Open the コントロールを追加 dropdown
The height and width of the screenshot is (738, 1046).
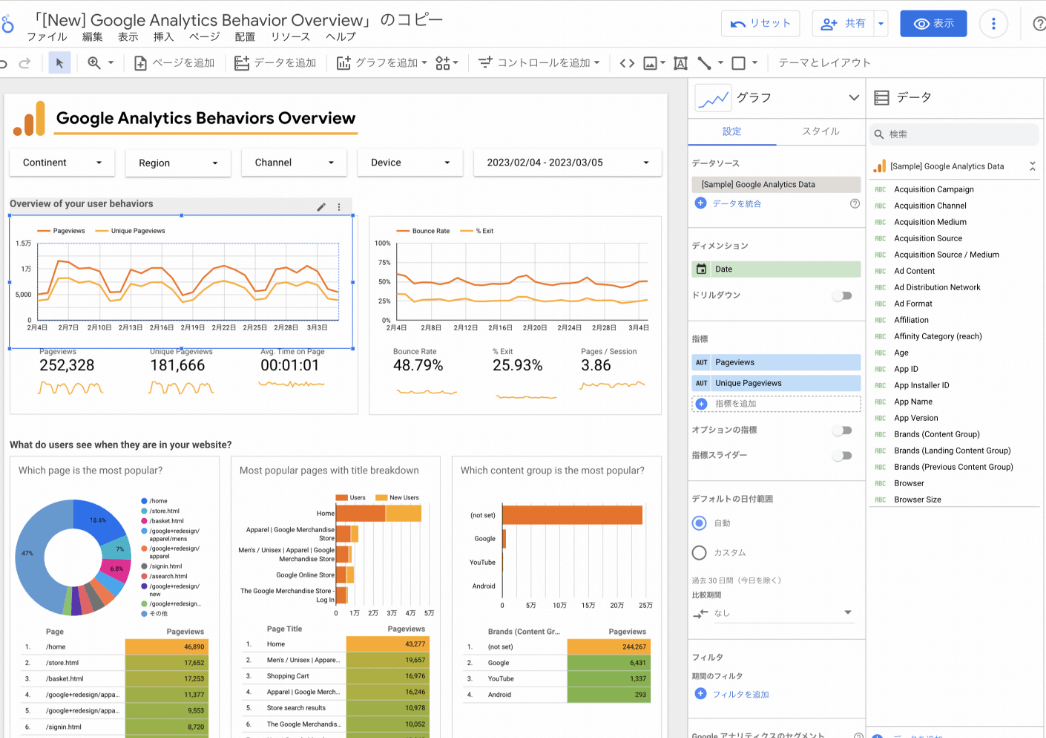click(539, 63)
